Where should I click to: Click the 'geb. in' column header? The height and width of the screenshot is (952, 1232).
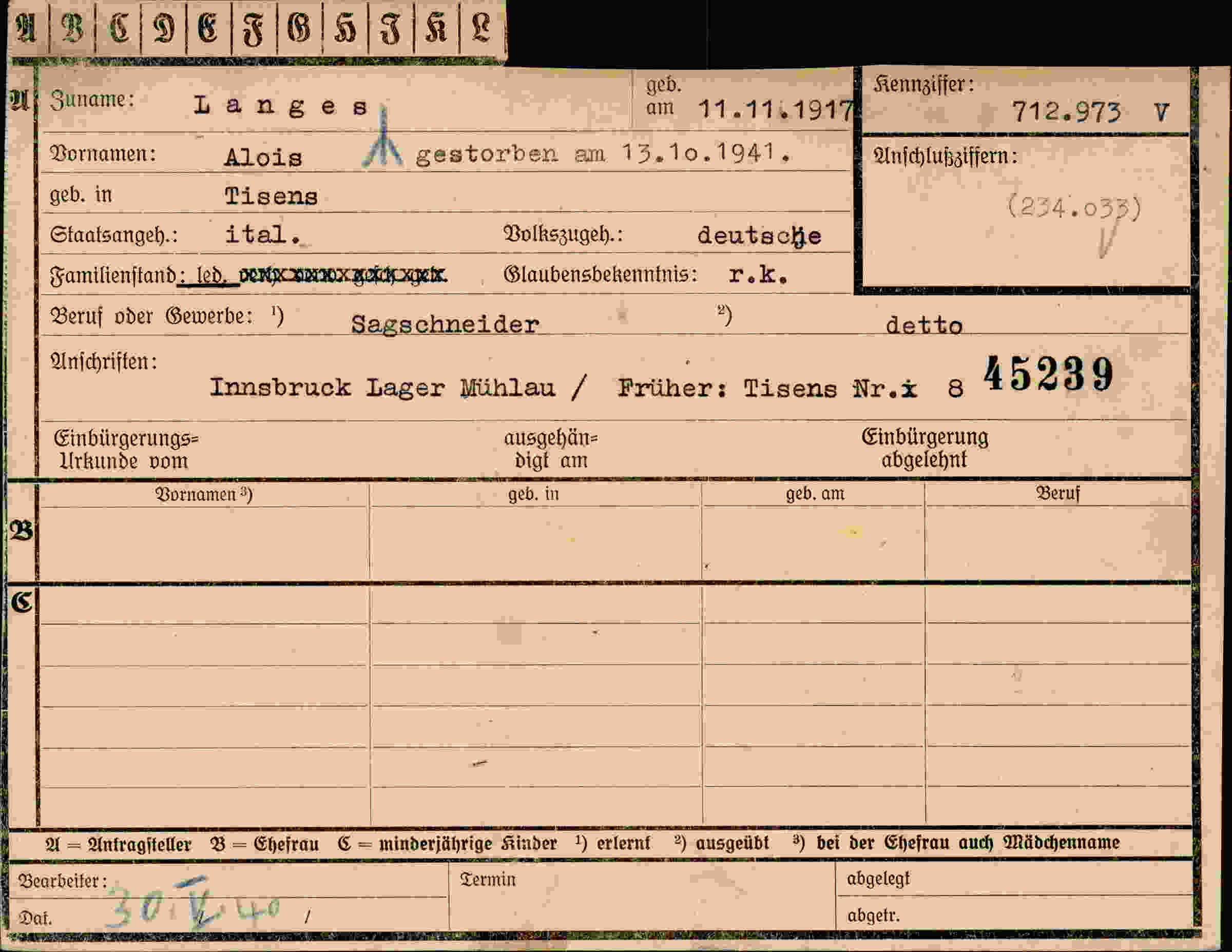point(534,494)
